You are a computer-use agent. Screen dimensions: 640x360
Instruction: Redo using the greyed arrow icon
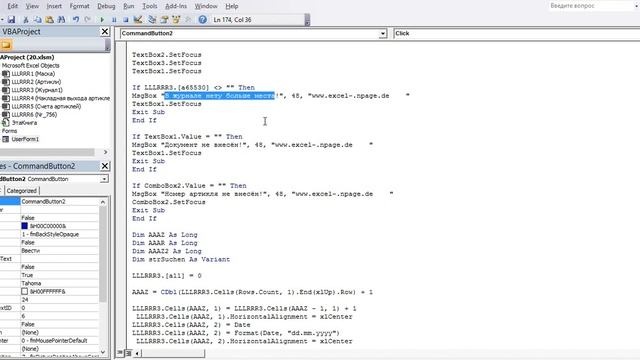click(87, 20)
